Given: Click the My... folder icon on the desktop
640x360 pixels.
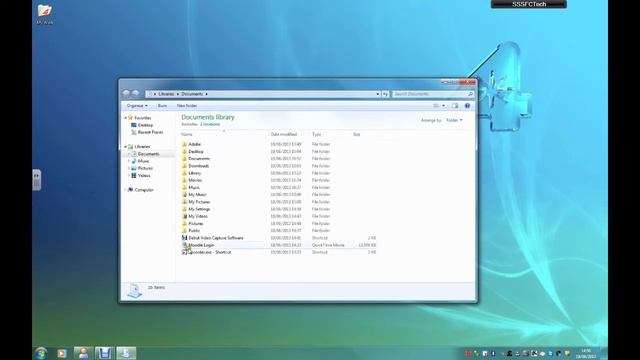Looking at the screenshot, I should click(44, 10).
